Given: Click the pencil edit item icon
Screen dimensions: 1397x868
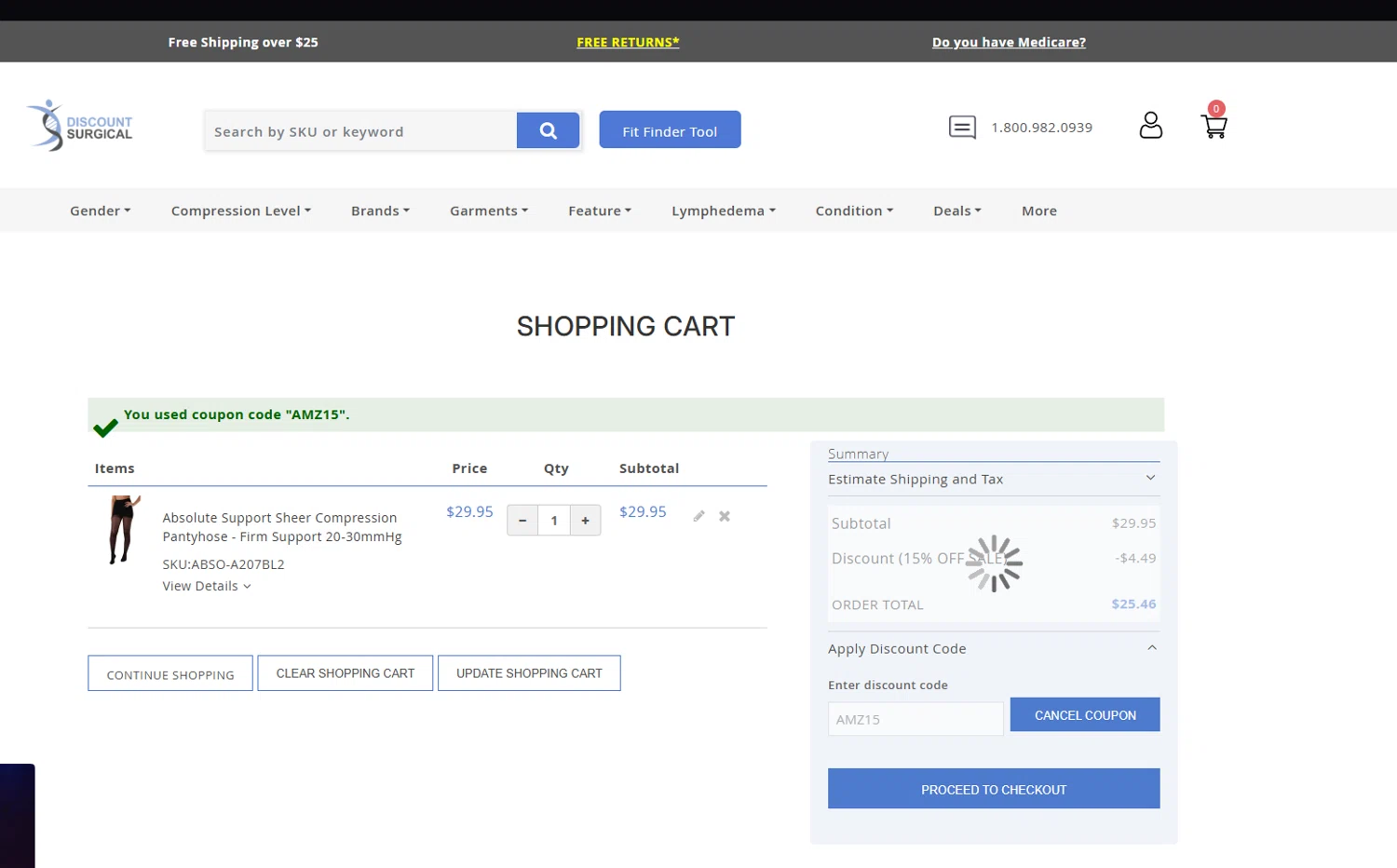Looking at the screenshot, I should click(x=698, y=516).
